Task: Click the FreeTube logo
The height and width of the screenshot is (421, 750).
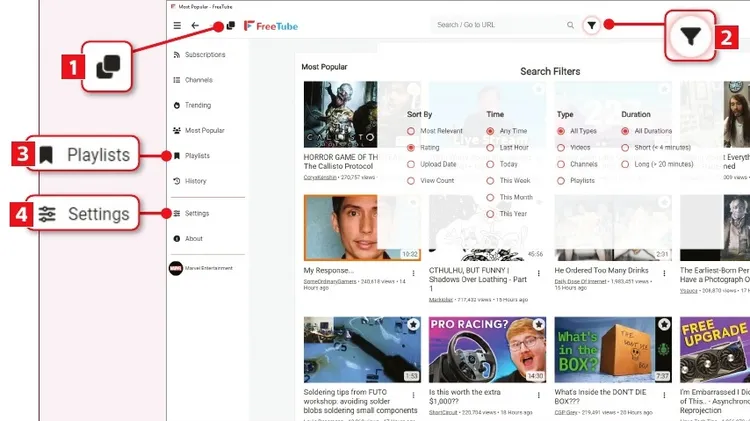Action: coord(271,26)
